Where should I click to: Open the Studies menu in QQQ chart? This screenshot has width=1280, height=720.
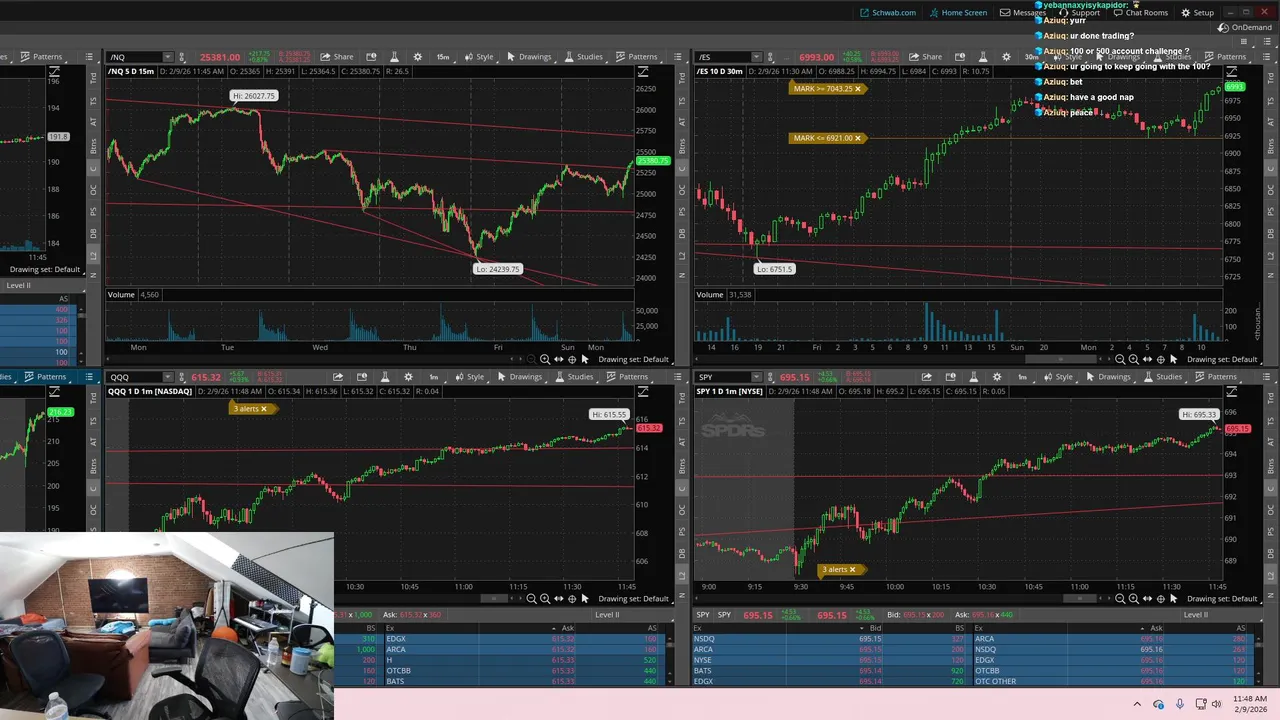coord(574,377)
